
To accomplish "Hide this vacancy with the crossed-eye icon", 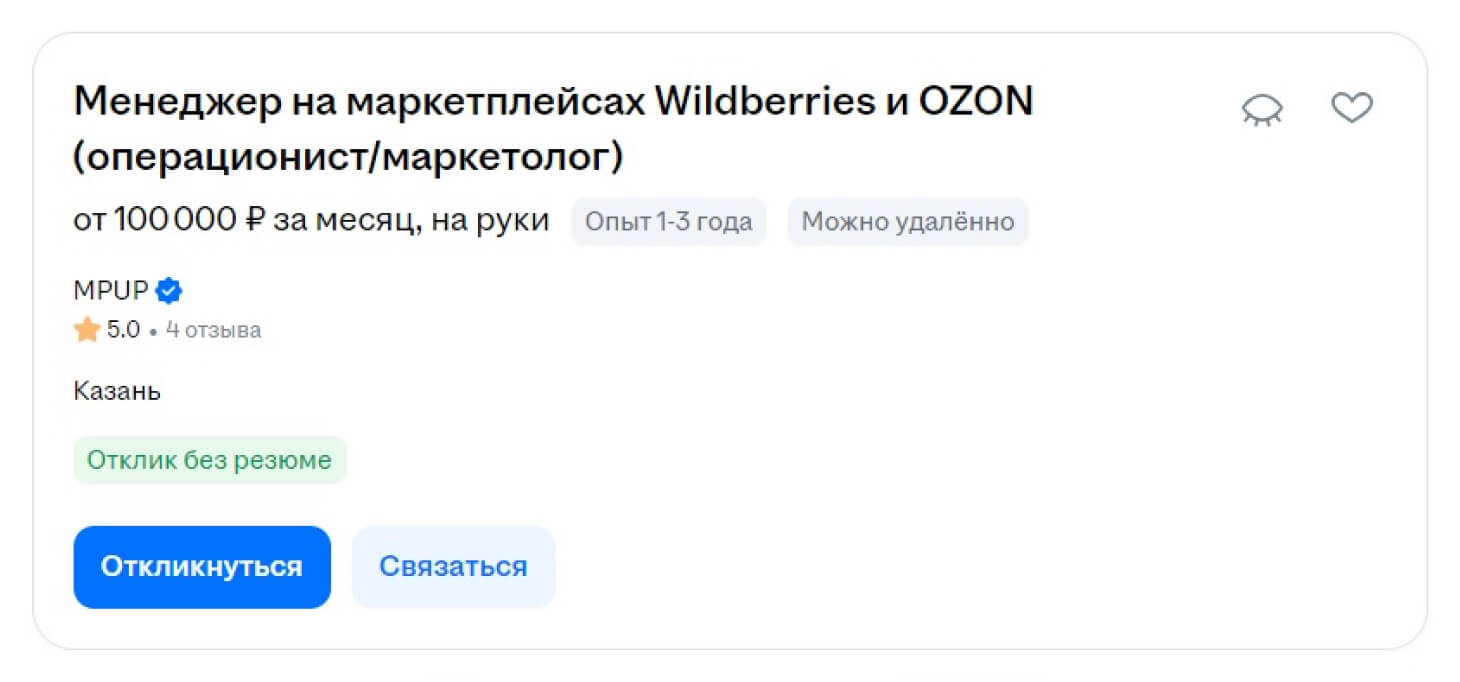I will point(1262,108).
